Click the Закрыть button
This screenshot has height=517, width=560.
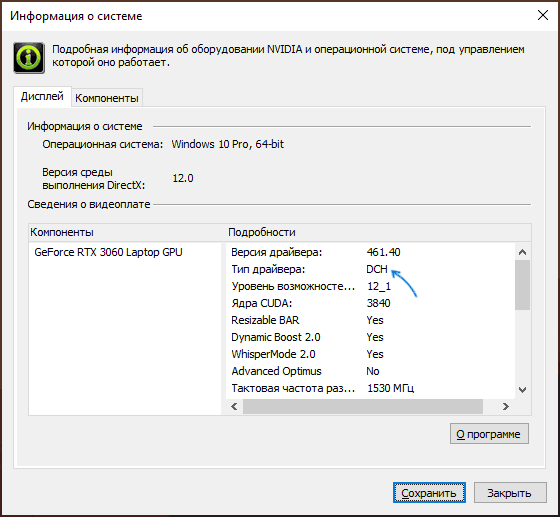[x=510, y=493]
